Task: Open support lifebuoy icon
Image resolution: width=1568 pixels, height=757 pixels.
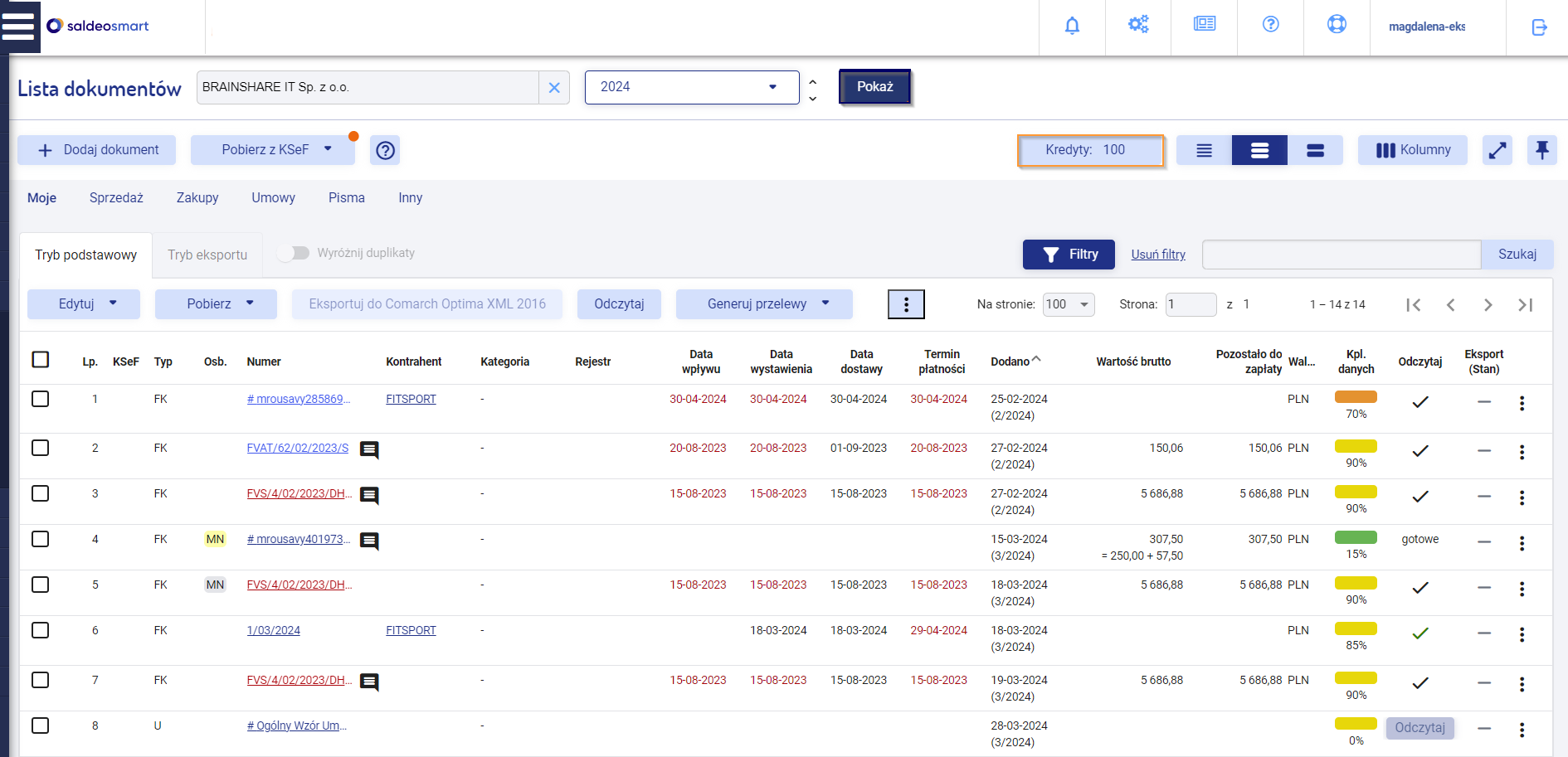Action: [1337, 24]
